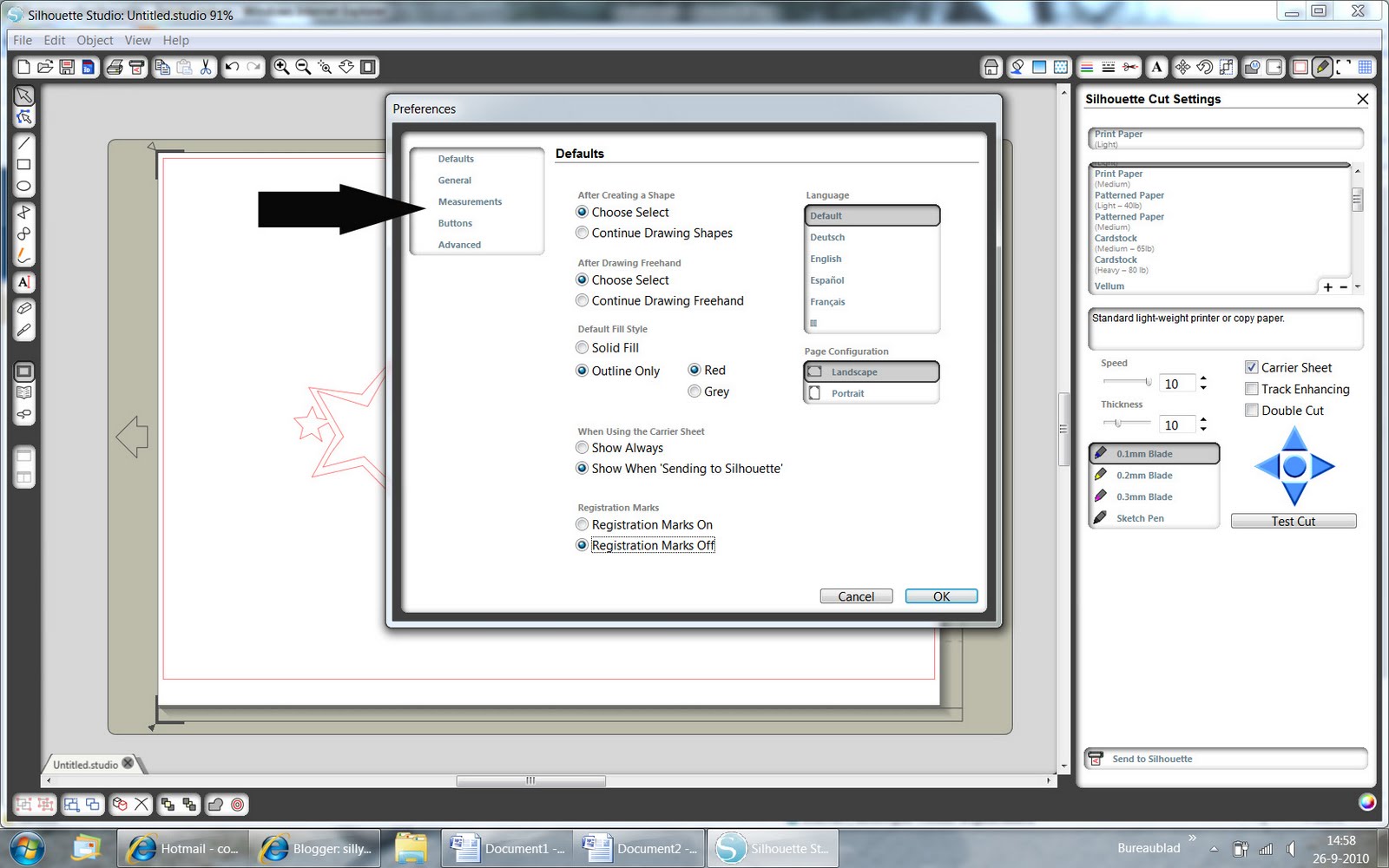Screen dimensions: 1389x868
Task: Choose English in Language list
Action: pos(872,259)
